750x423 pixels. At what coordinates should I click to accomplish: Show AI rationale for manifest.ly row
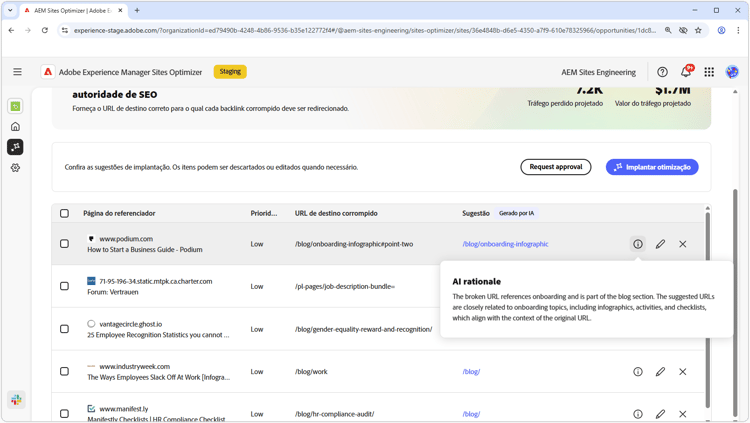point(638,414)
